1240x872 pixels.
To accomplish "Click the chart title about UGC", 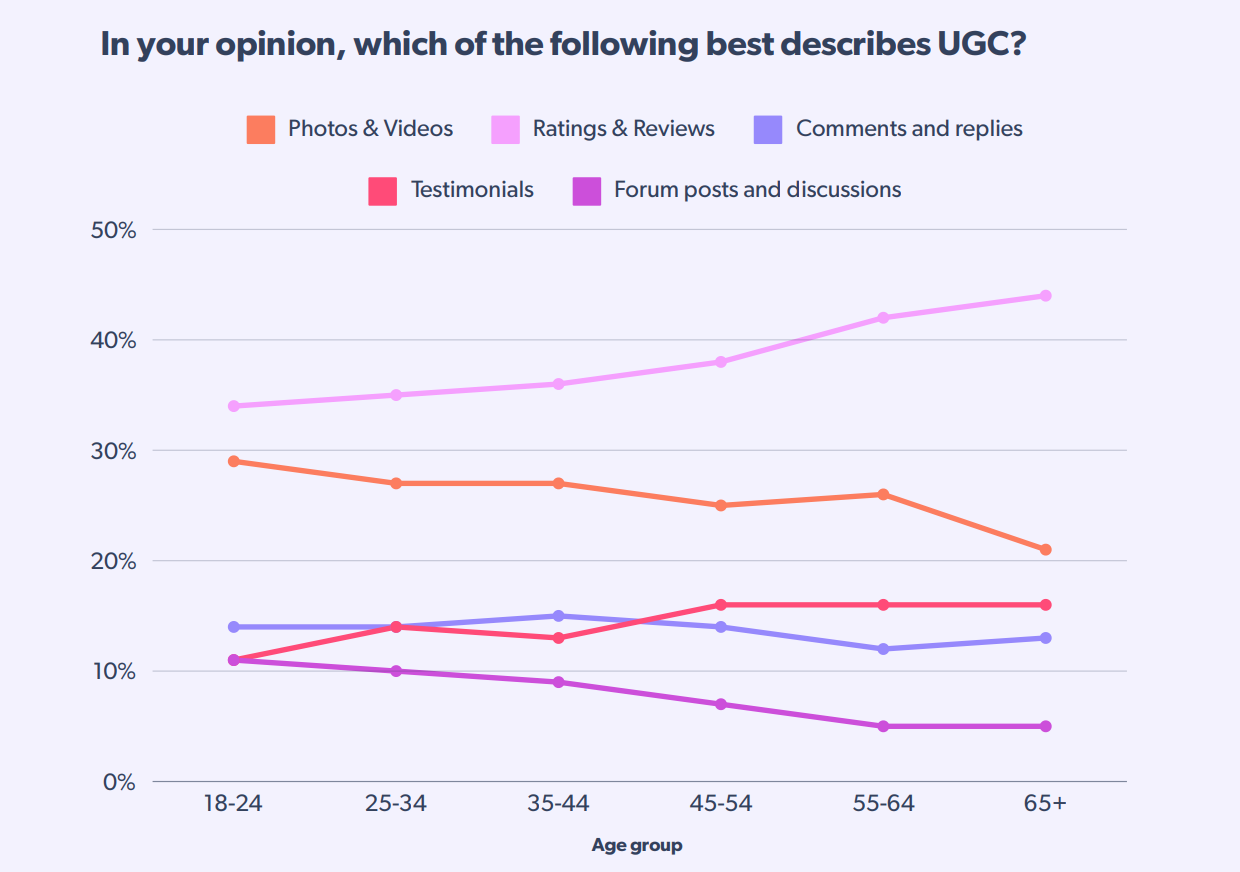I will [563, 46].
